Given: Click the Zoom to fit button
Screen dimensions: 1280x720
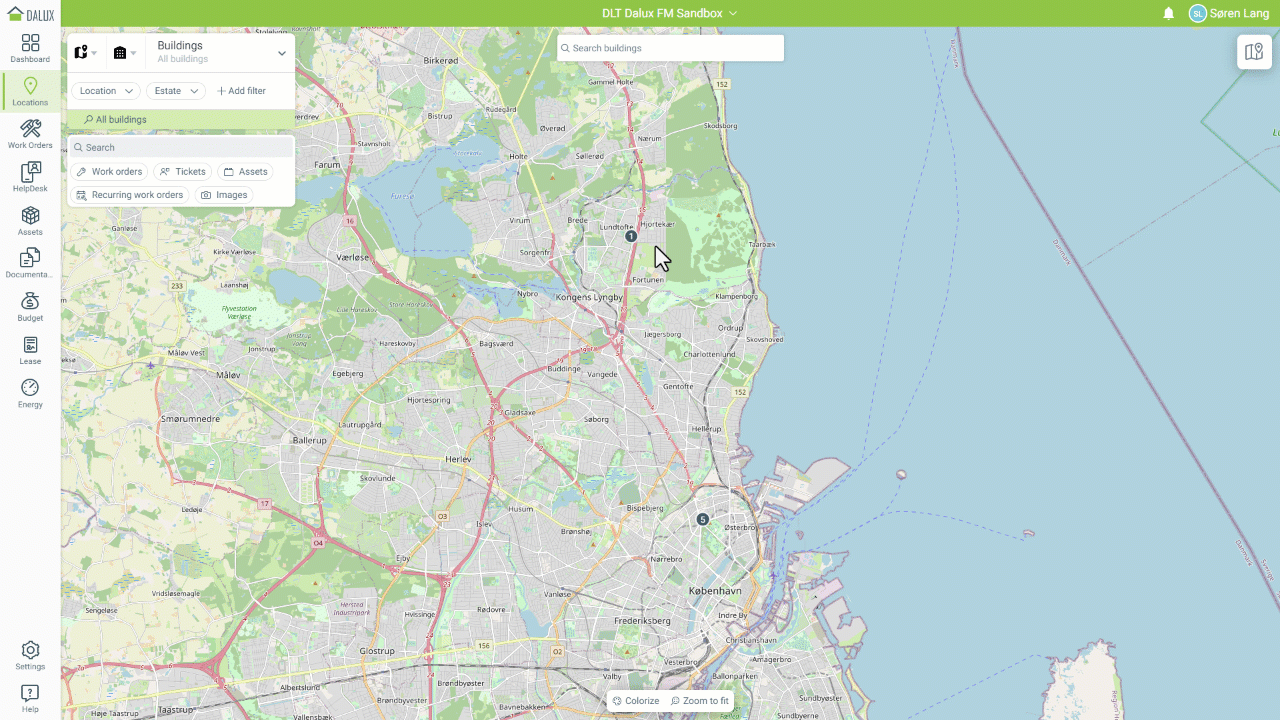Looking at the screenshot, I should [700, 701].
